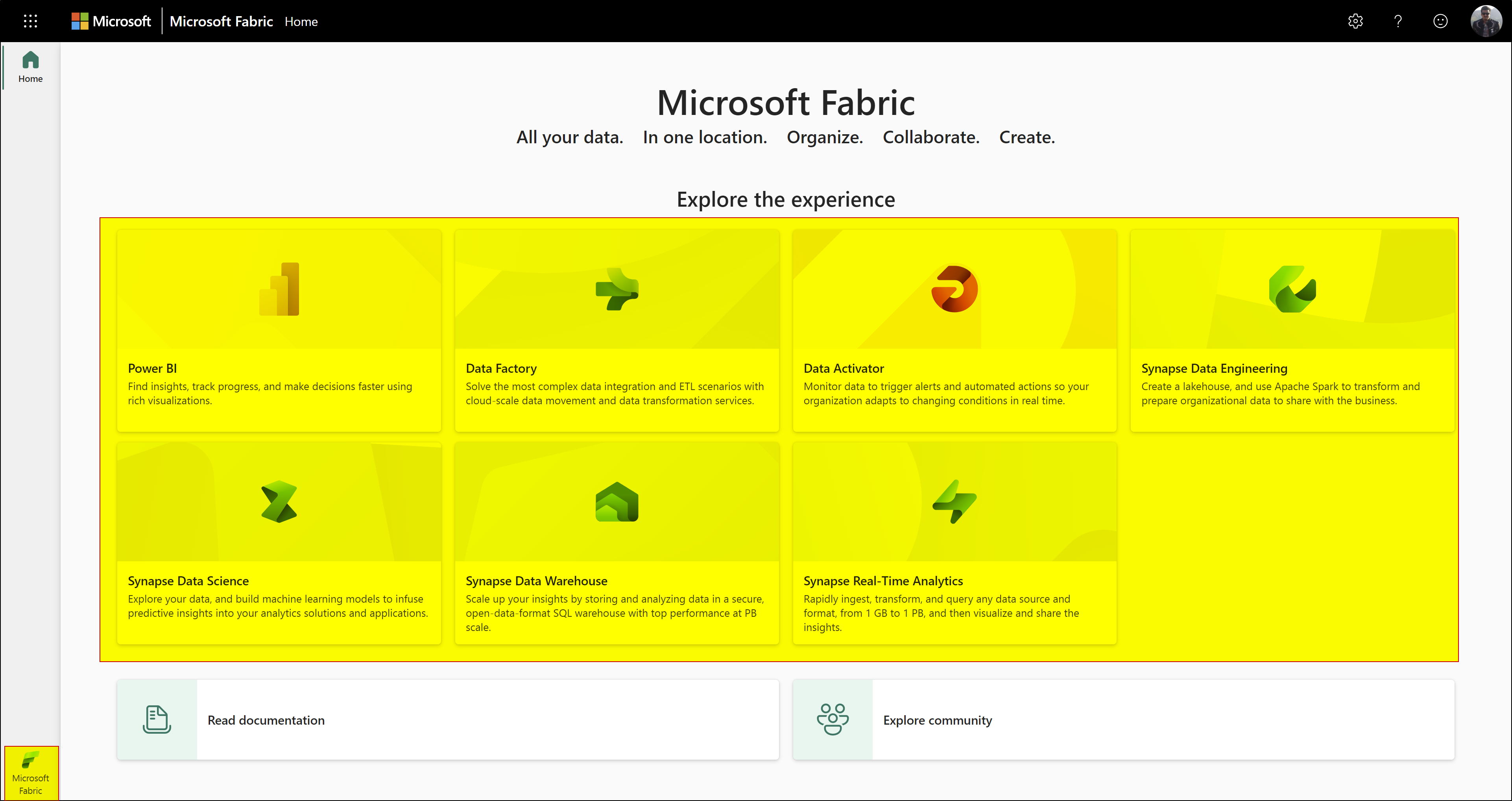Click the Synapse Data Engineering description text
Image resolution: width=1512 pixels, height=801 pixels.
(1281, 394)
